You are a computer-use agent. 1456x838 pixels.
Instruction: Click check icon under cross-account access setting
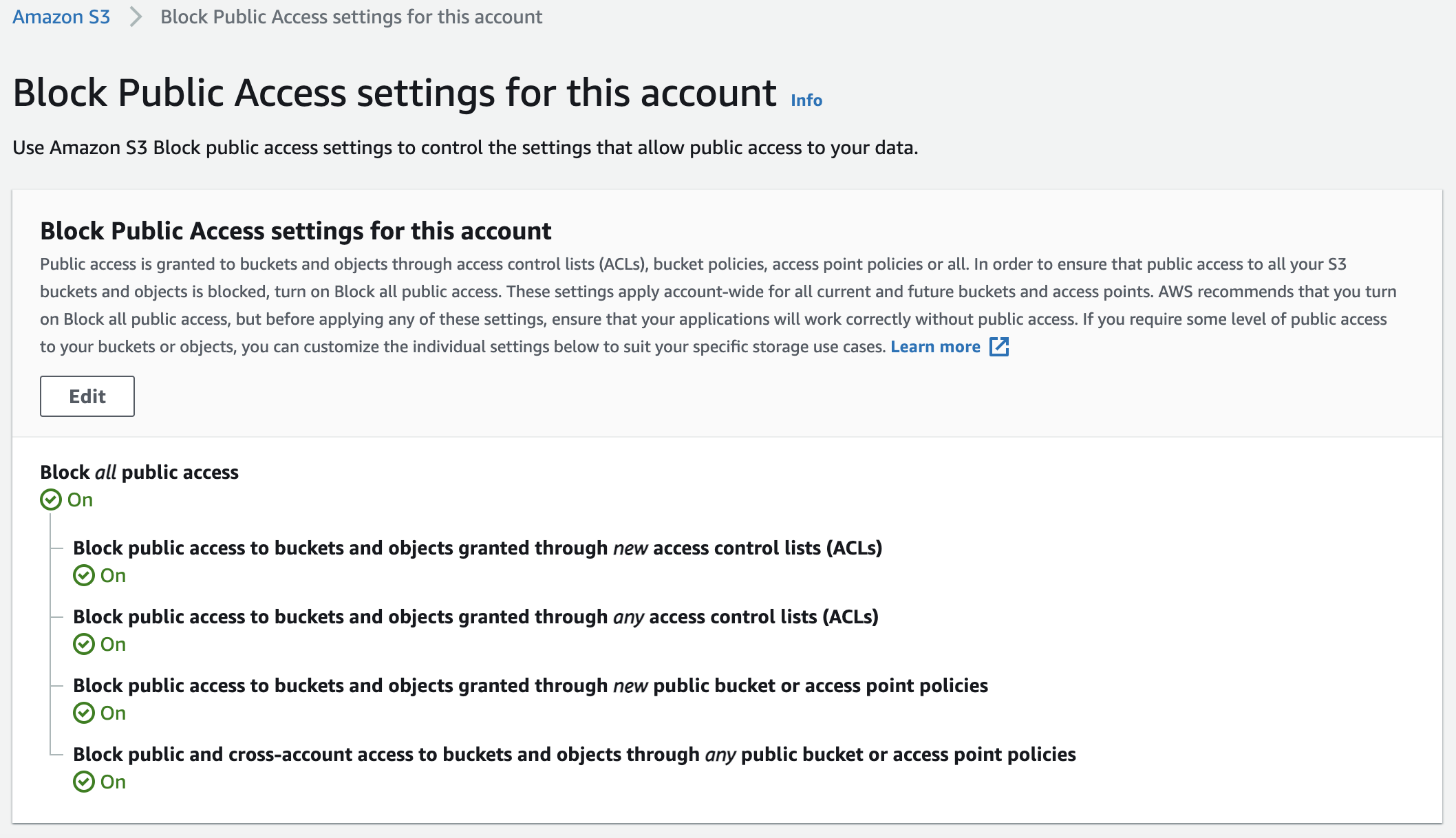(84, 782)
